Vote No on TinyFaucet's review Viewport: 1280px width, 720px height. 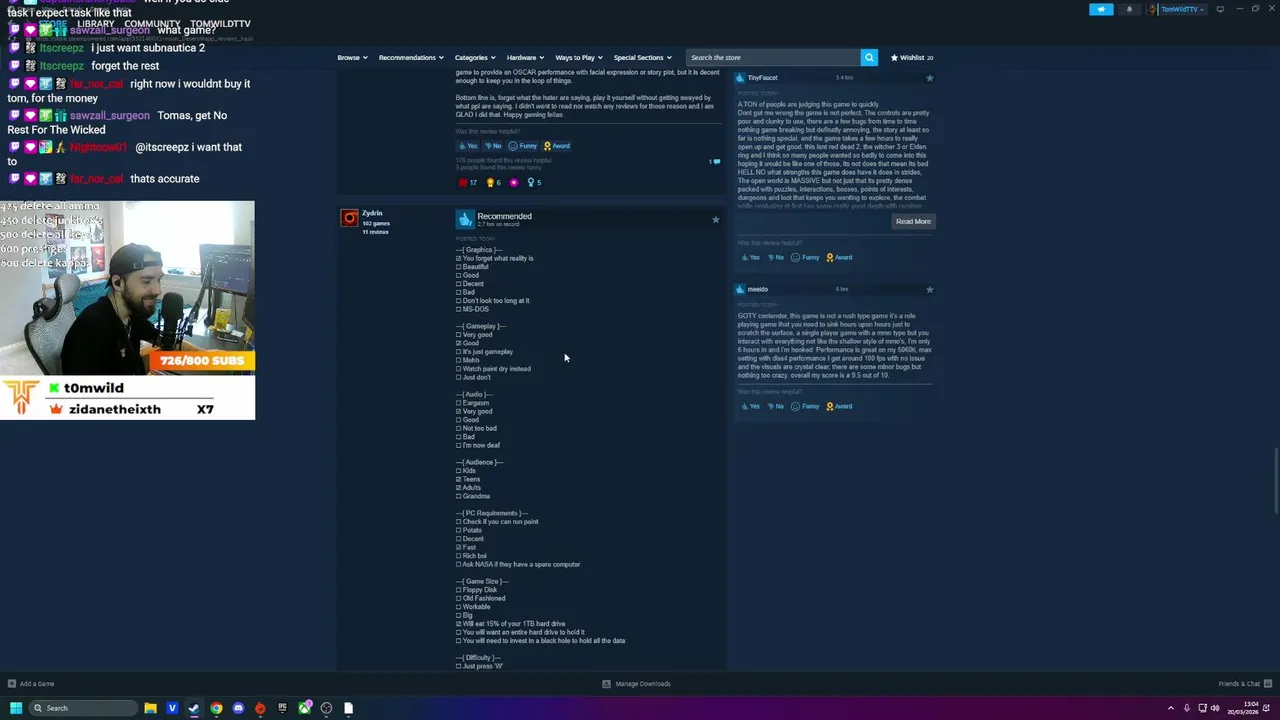[776, 257]
